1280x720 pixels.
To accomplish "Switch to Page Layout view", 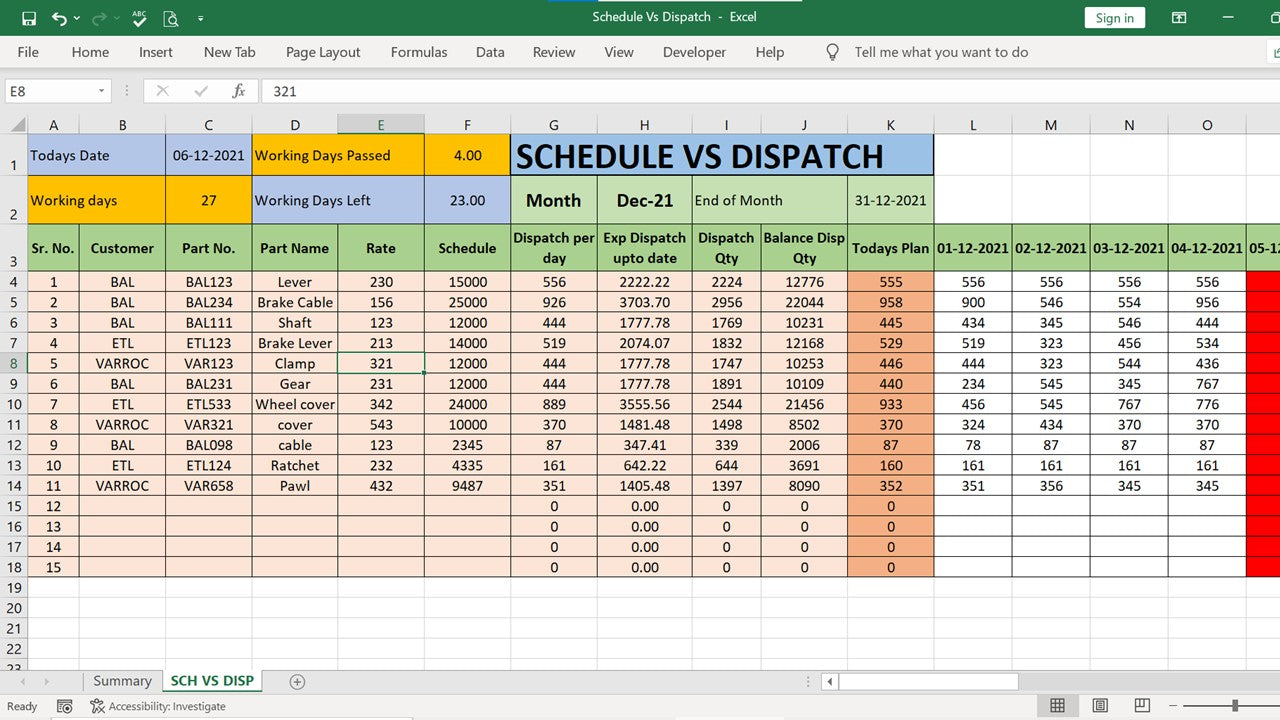I will pyautogui.click(x=1098, y=706).
